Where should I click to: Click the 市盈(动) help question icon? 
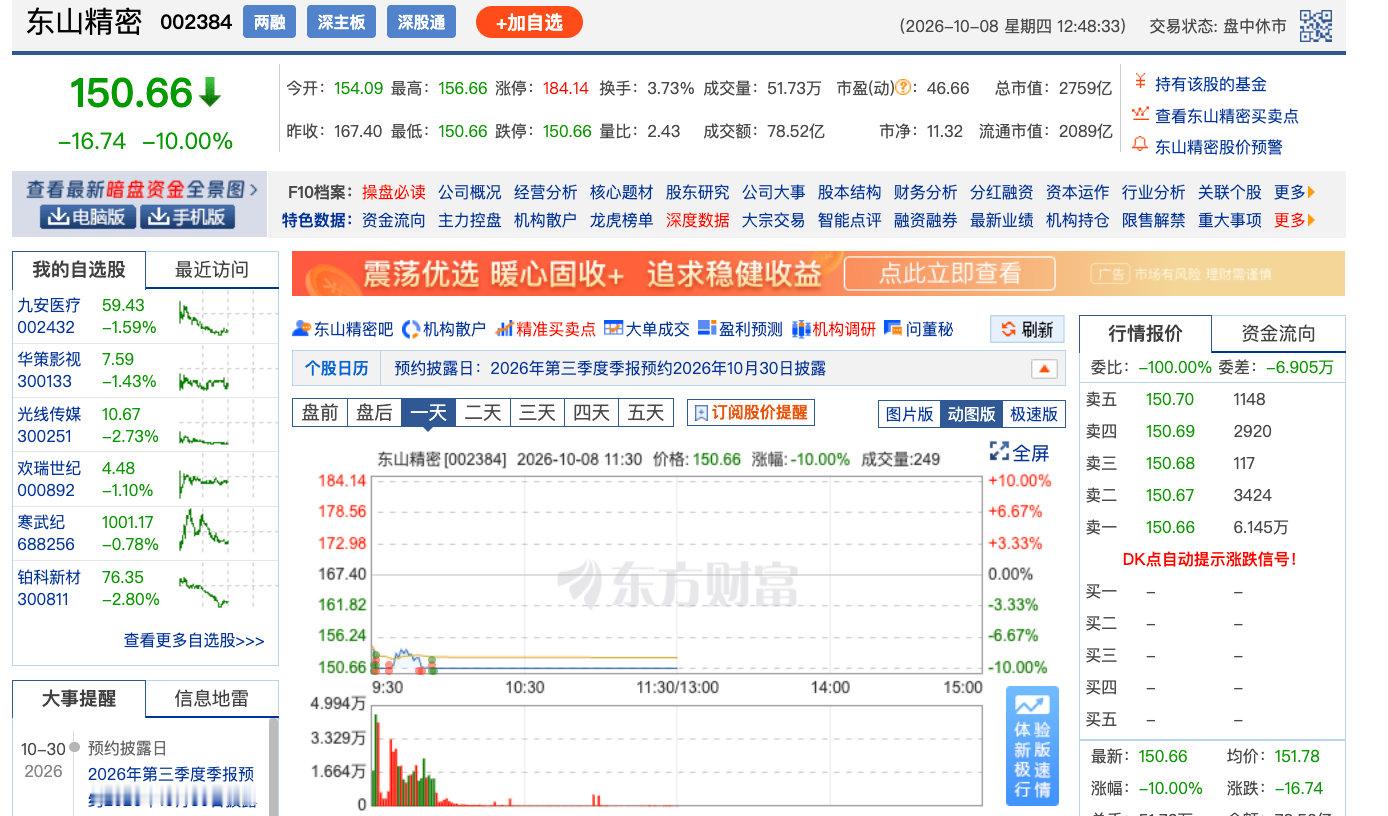[903, 88]
